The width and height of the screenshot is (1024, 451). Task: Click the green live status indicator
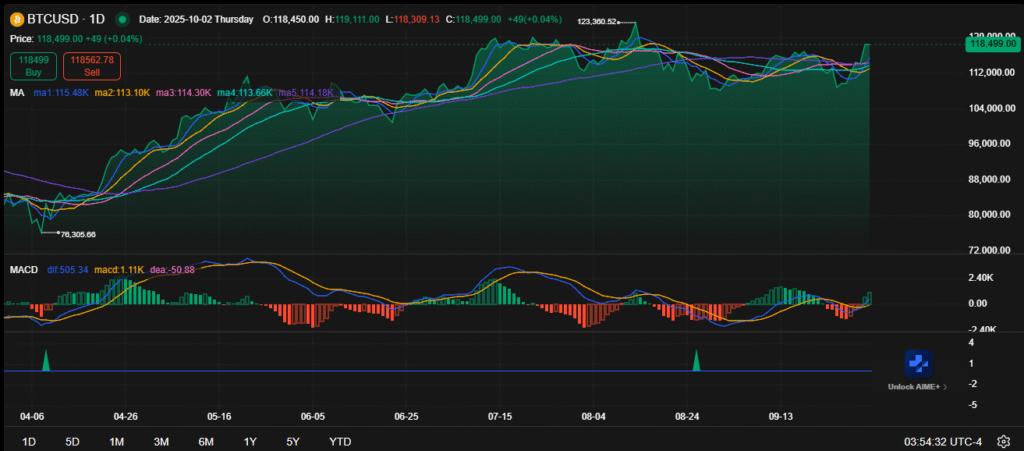pyautogui.click(x=122, y=19)
